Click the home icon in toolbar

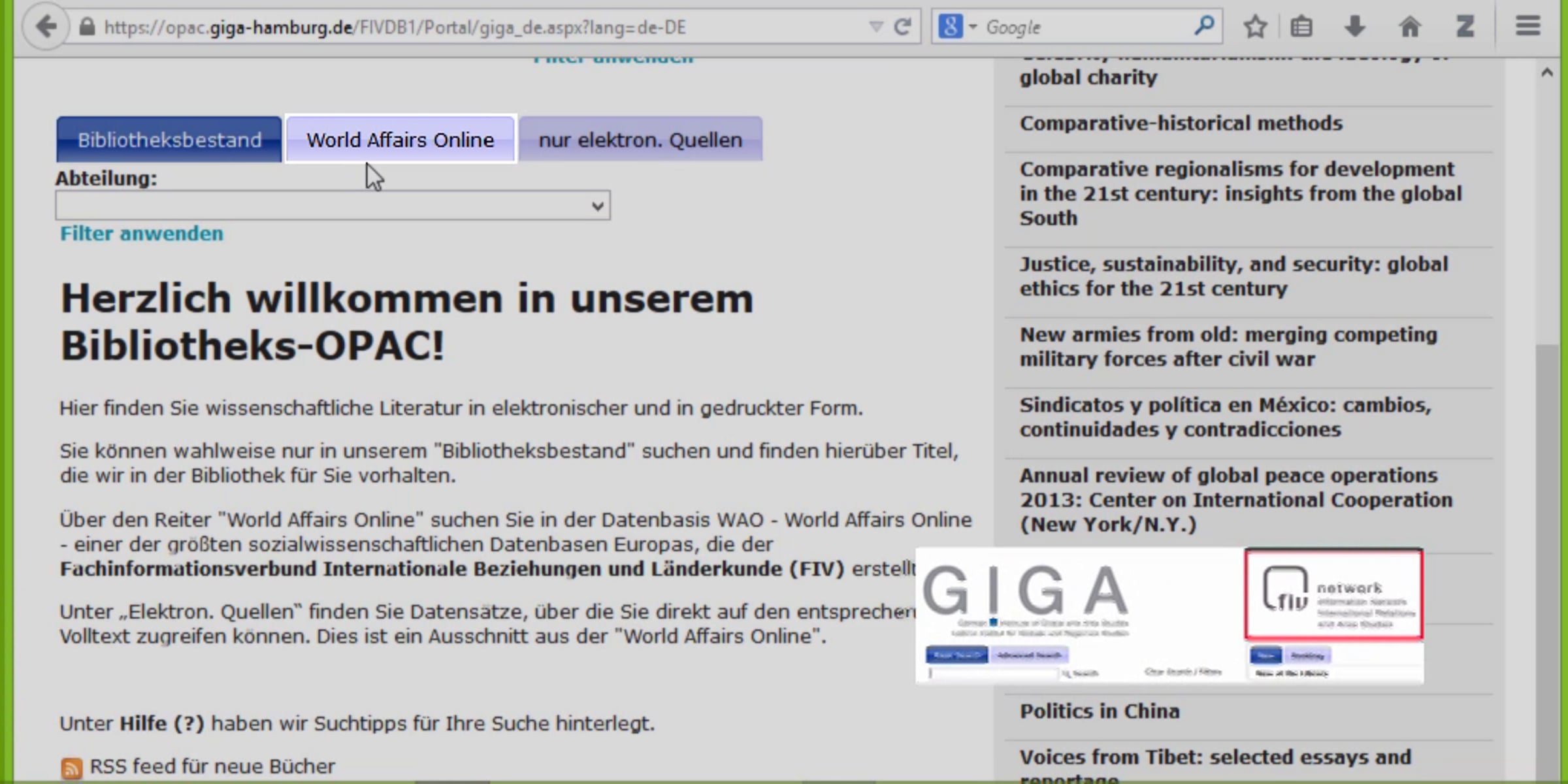[1410, 27]
